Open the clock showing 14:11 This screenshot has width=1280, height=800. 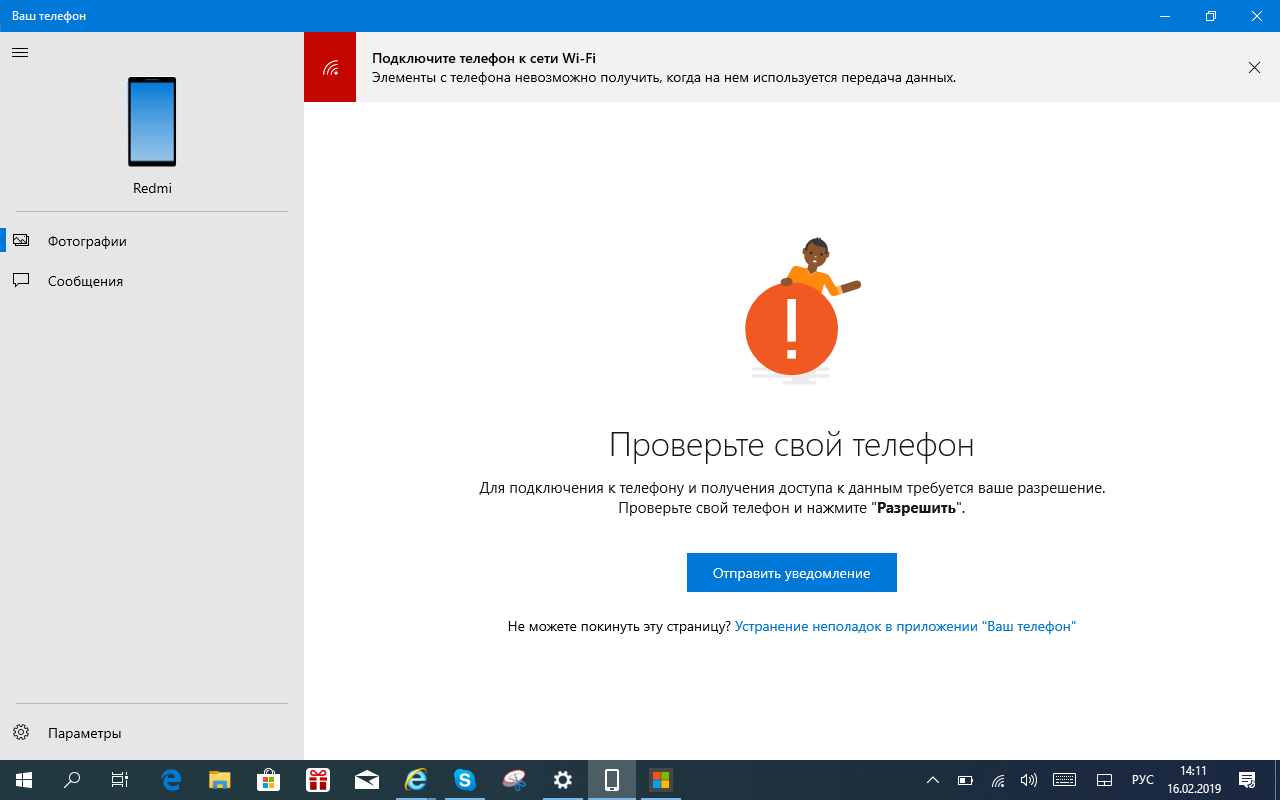[1194, 780]
